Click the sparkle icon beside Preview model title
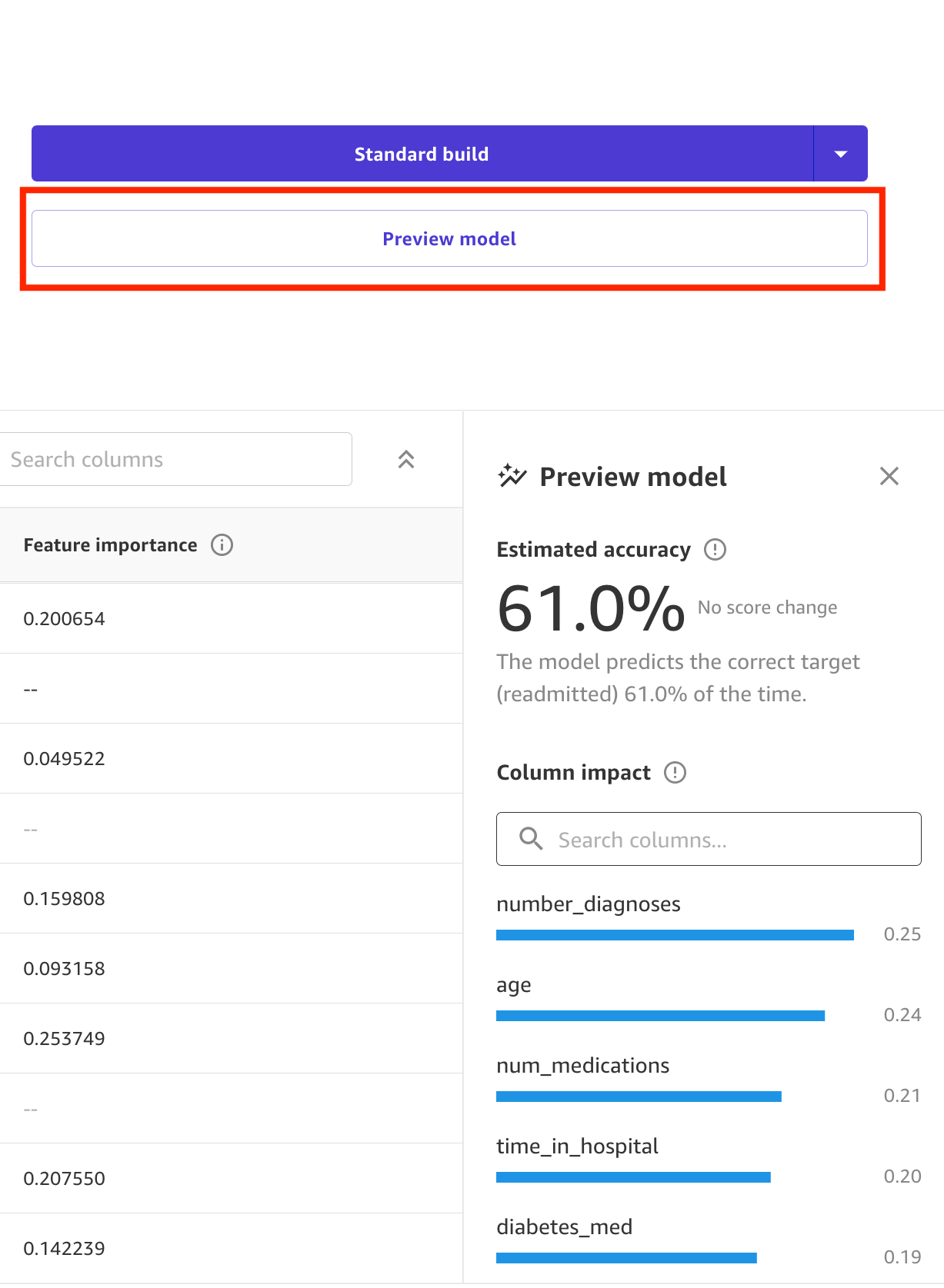The height and width of the screenshot is (1288, 944). point(512,476)
